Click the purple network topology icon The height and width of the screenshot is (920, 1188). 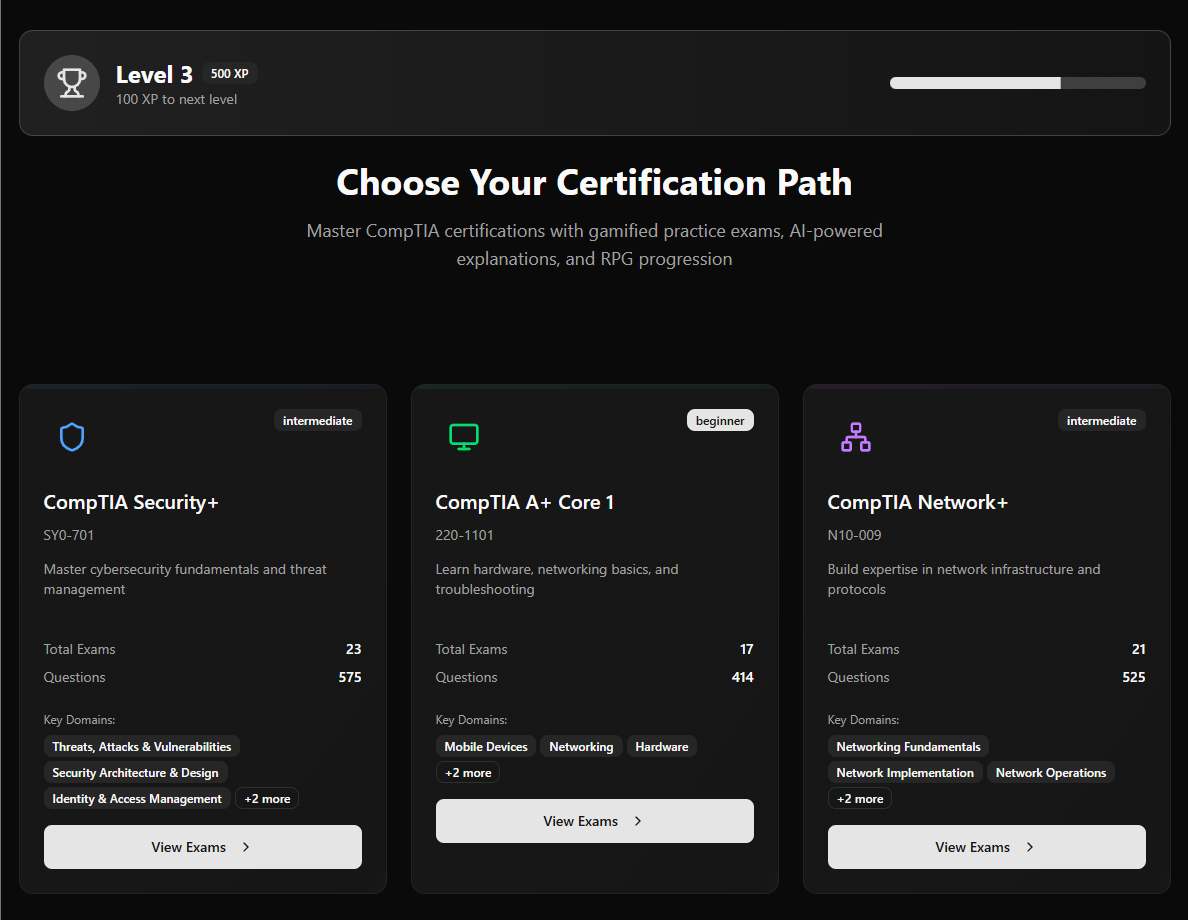856,437
